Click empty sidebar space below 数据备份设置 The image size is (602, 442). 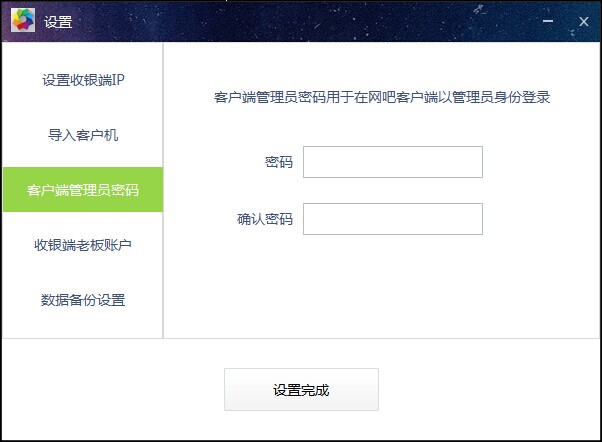click(83, 329)
